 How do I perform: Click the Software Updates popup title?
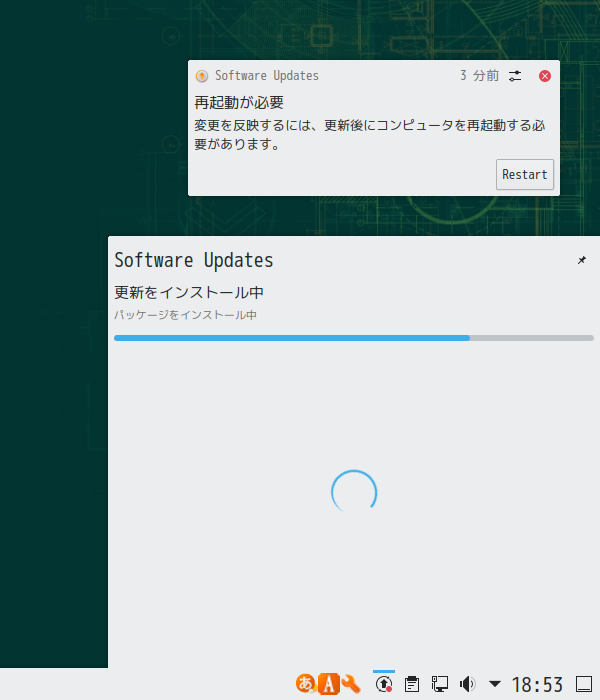[194, 260]
